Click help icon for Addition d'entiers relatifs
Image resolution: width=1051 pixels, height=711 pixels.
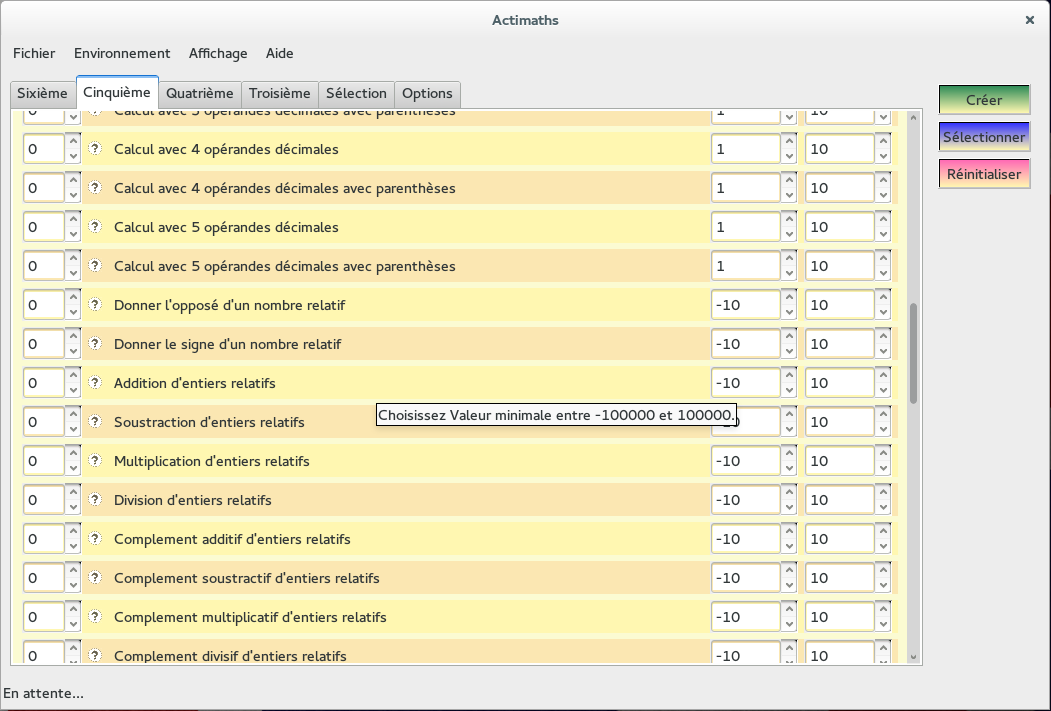pyautogui.click(x=96, y=383)
